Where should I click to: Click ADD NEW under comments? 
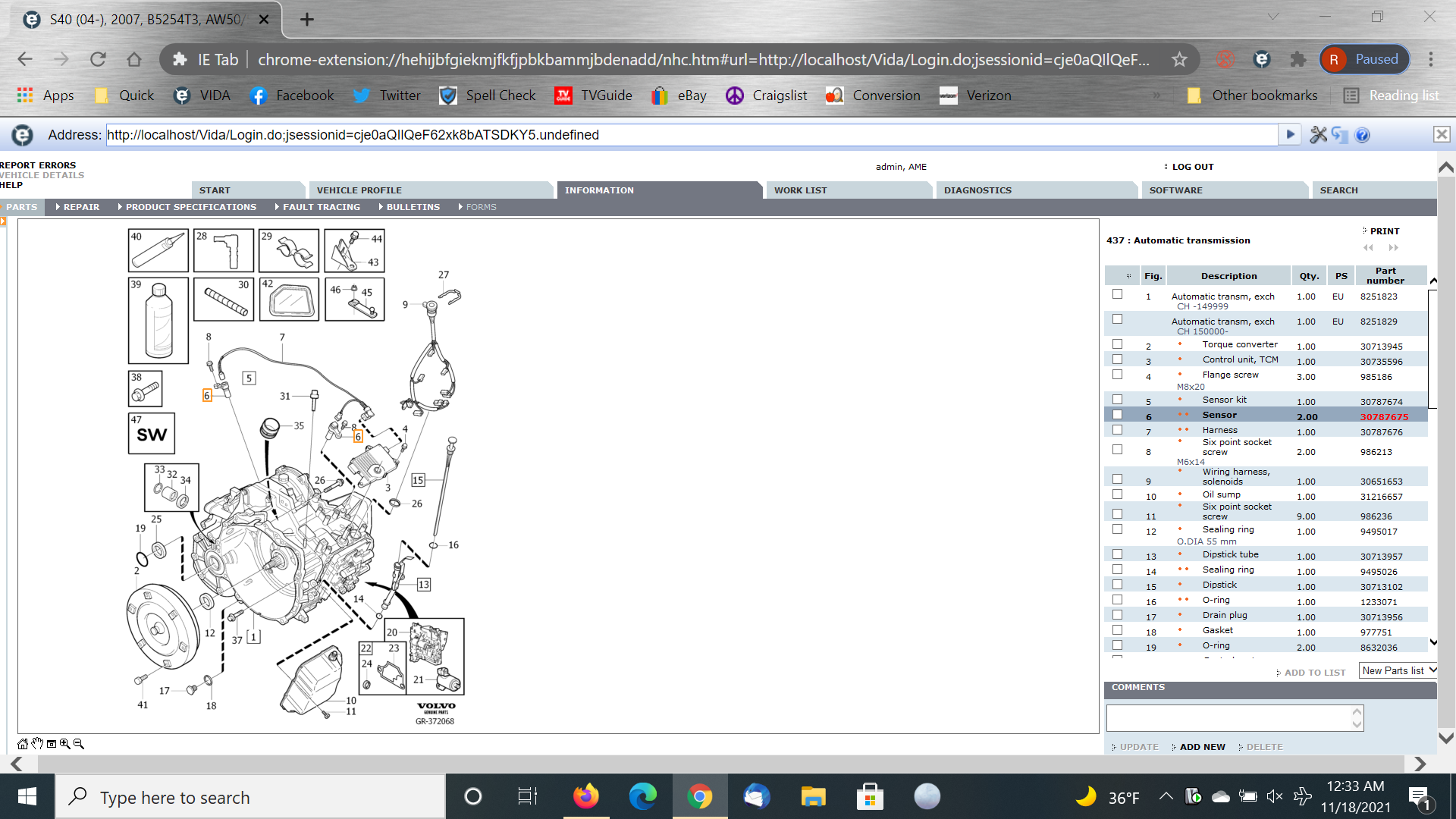coord(1202,747)
